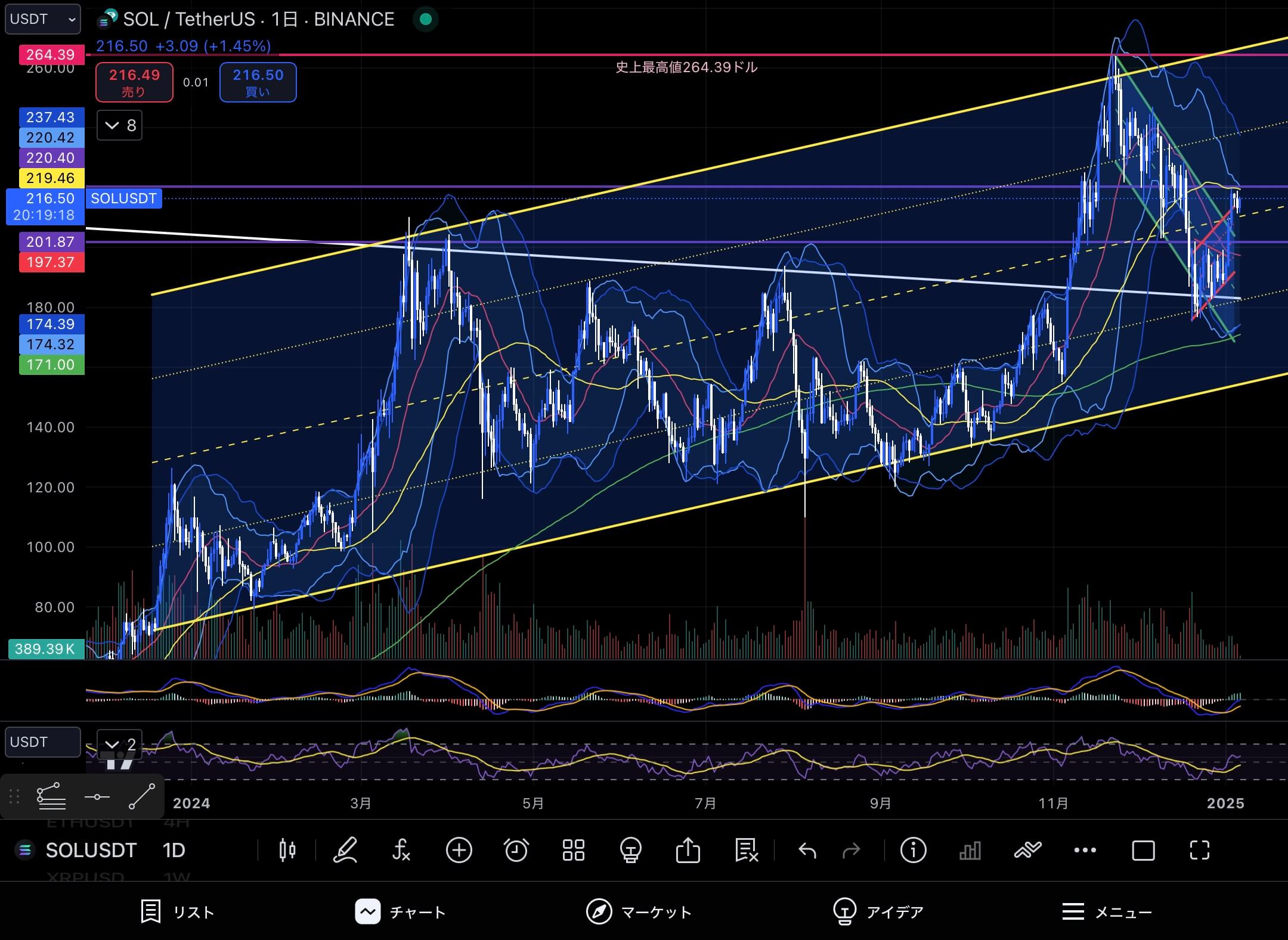Screen dimensions: 1288x940
Task: Select the drawing pen tool
Action: tap(345, 850)
